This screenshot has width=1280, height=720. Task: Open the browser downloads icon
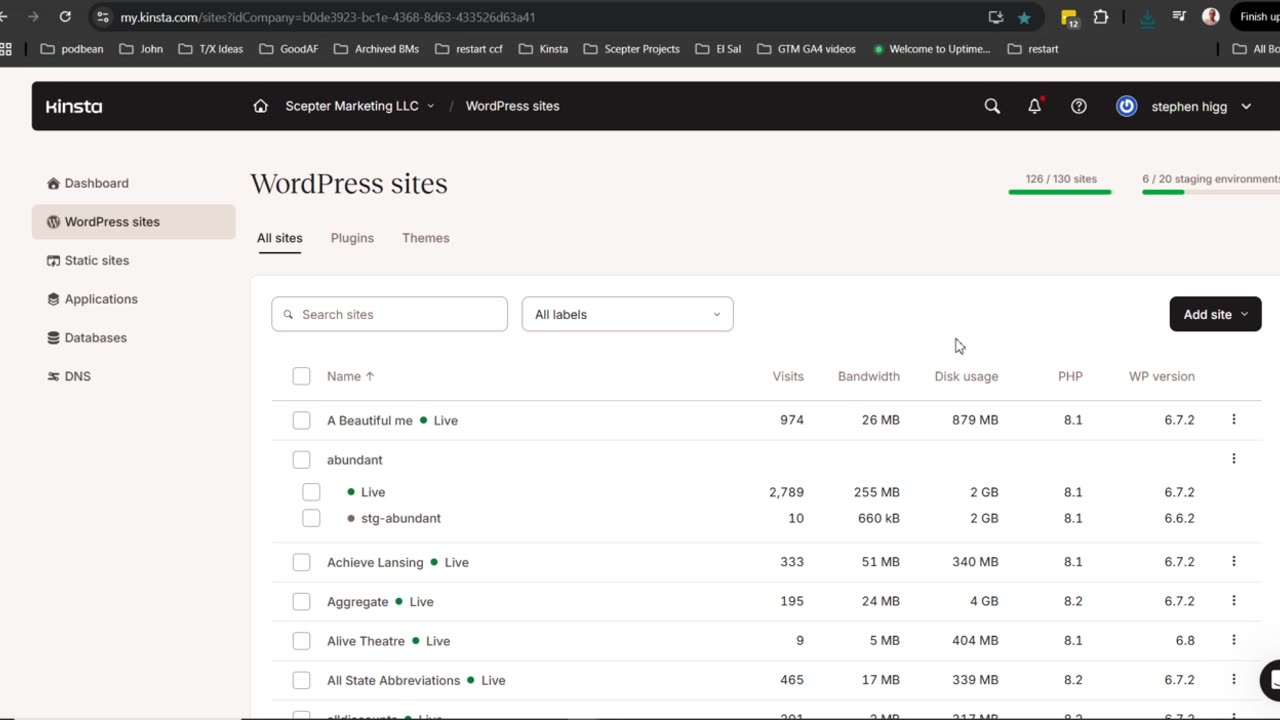tap(1148, 17)
